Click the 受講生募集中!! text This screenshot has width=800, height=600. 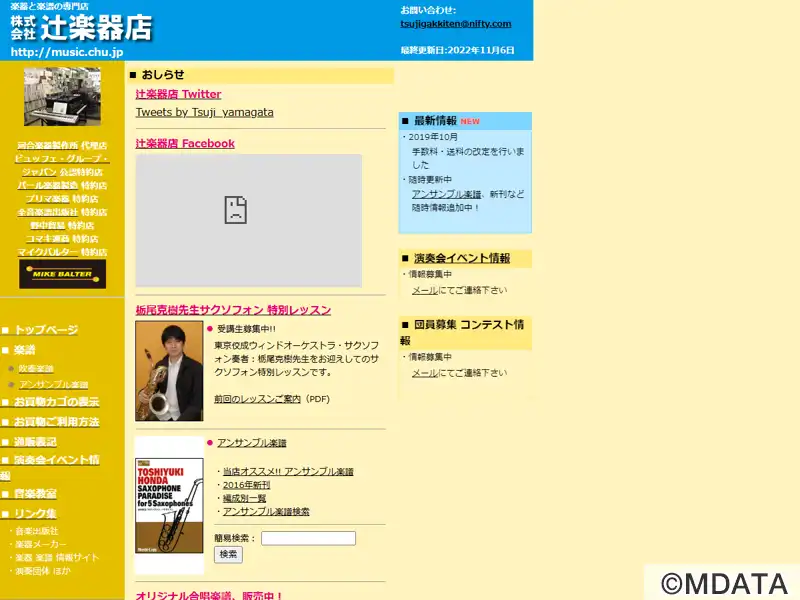pos(246,329)
